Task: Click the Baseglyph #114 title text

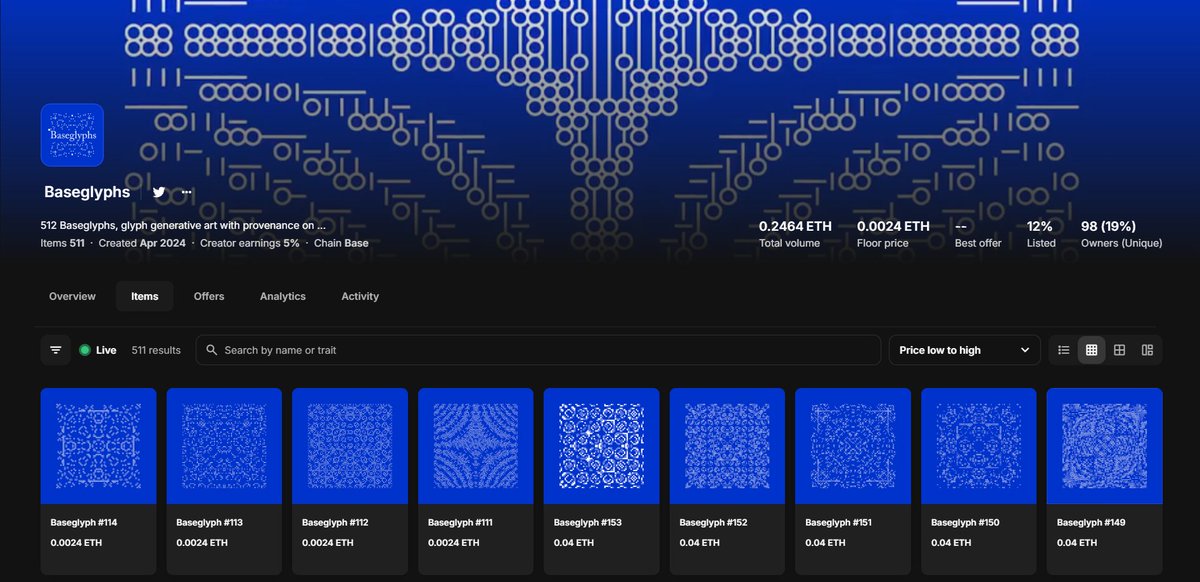Action: click(x=84, y=523)
